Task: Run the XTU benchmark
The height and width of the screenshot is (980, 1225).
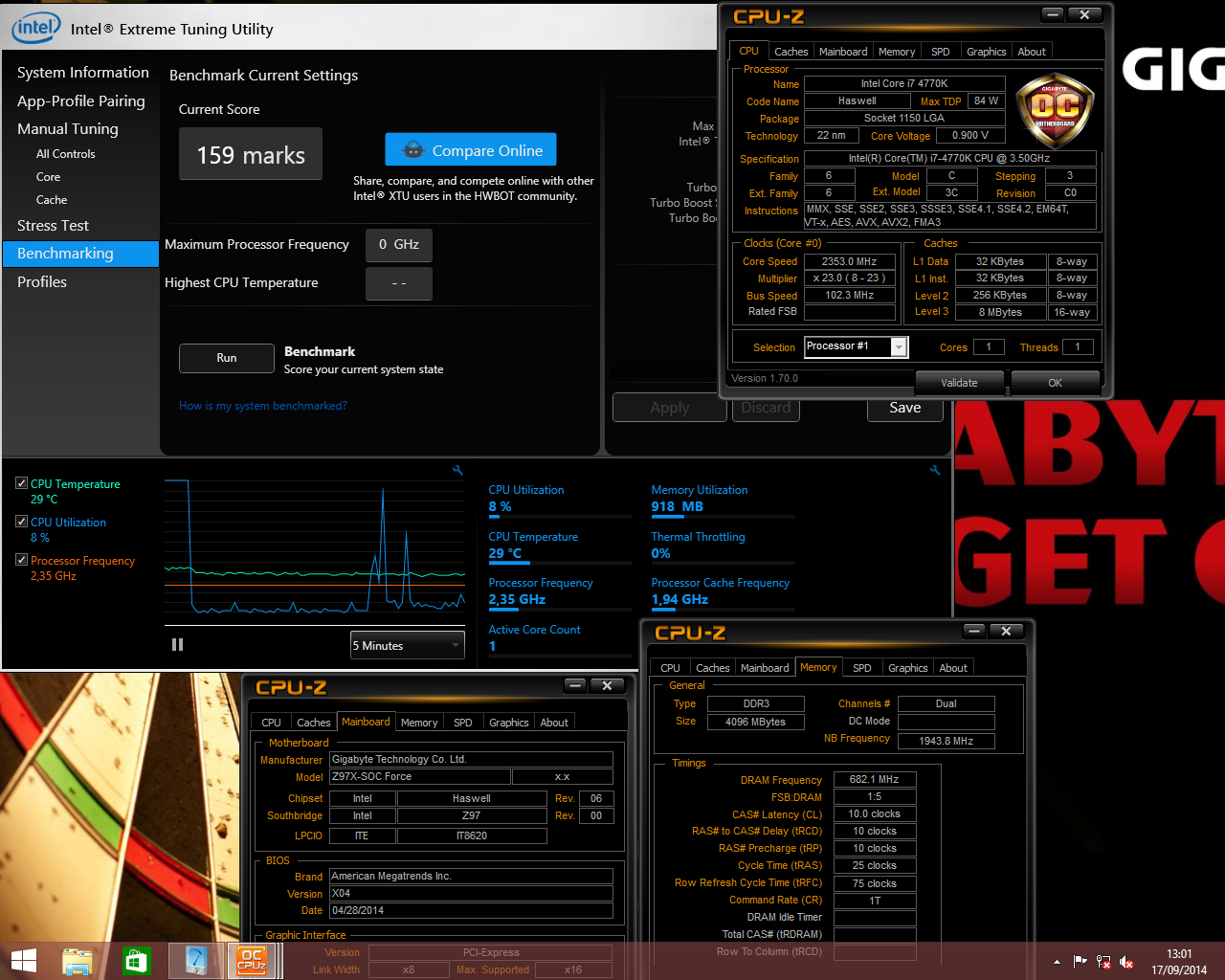Action: pos(227,358)
